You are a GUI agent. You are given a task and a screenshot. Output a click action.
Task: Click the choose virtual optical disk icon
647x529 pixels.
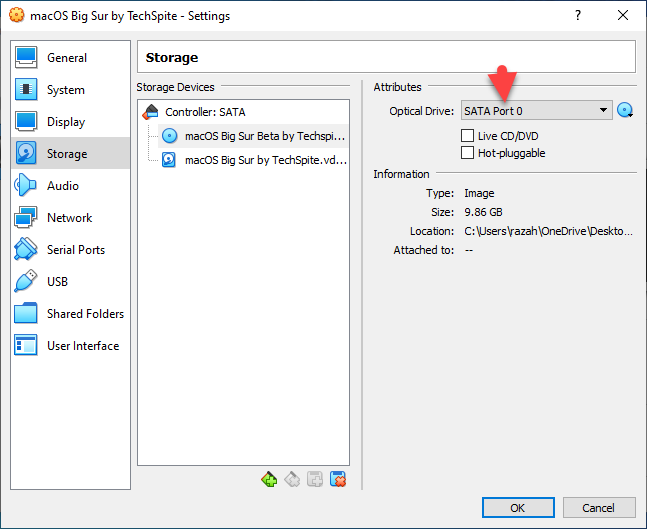(626, 111)
